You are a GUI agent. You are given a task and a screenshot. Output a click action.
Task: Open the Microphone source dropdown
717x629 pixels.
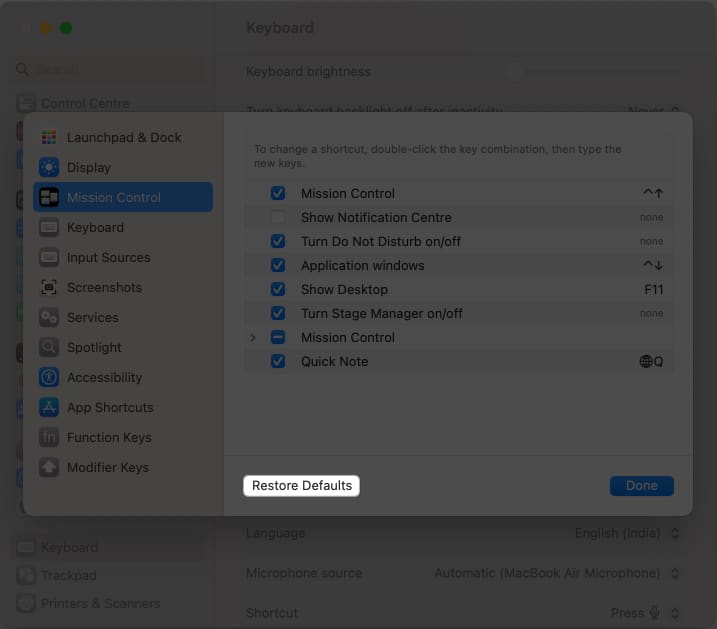556,573
